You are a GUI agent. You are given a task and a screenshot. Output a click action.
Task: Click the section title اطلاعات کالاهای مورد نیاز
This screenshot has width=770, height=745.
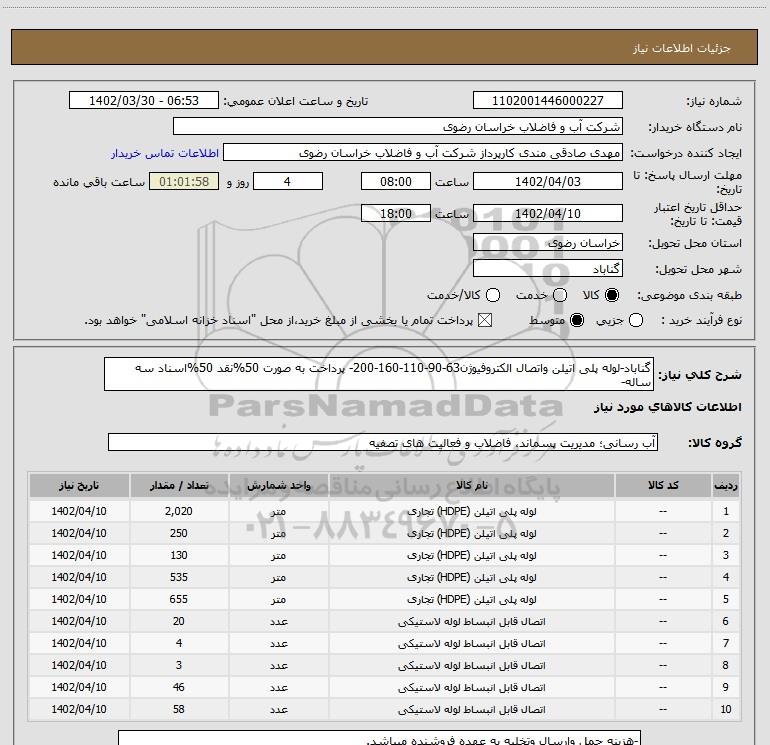667,407
